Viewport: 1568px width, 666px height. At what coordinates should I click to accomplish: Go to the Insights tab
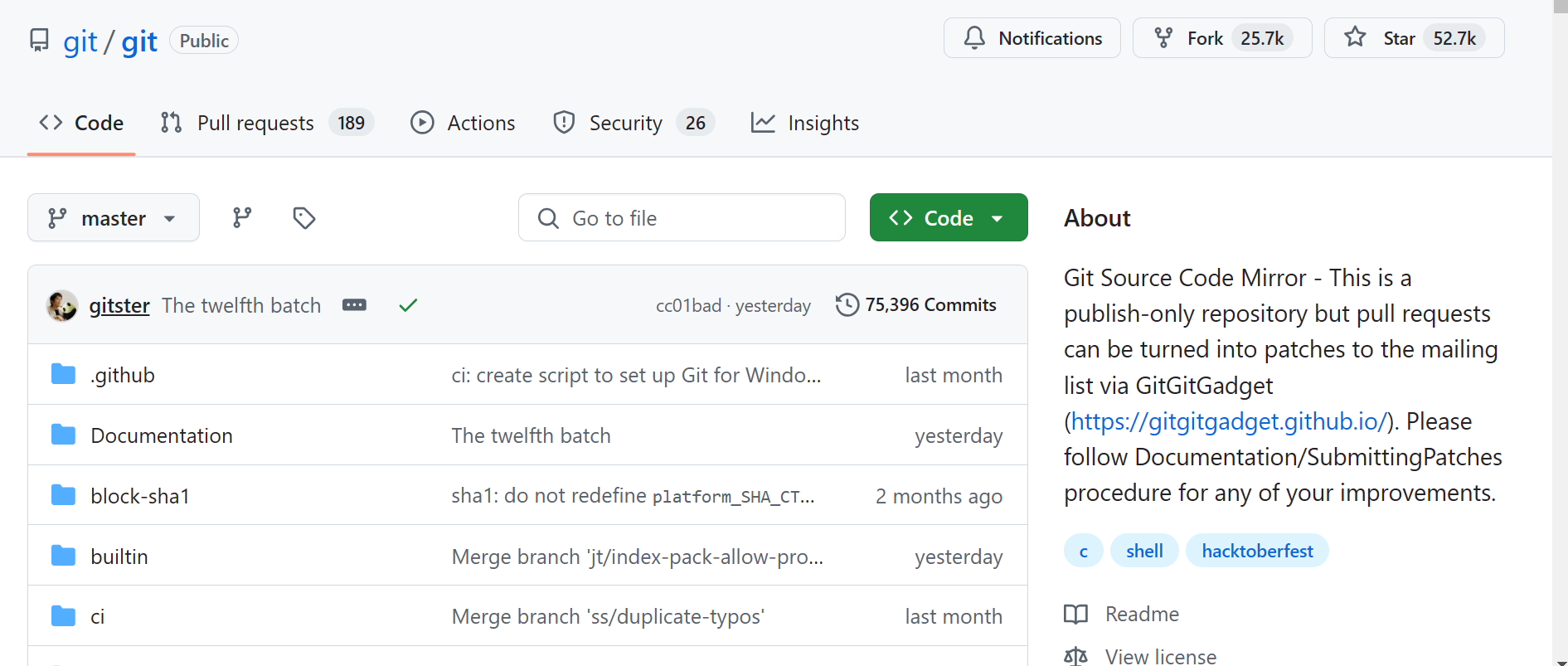coord(804,123)
